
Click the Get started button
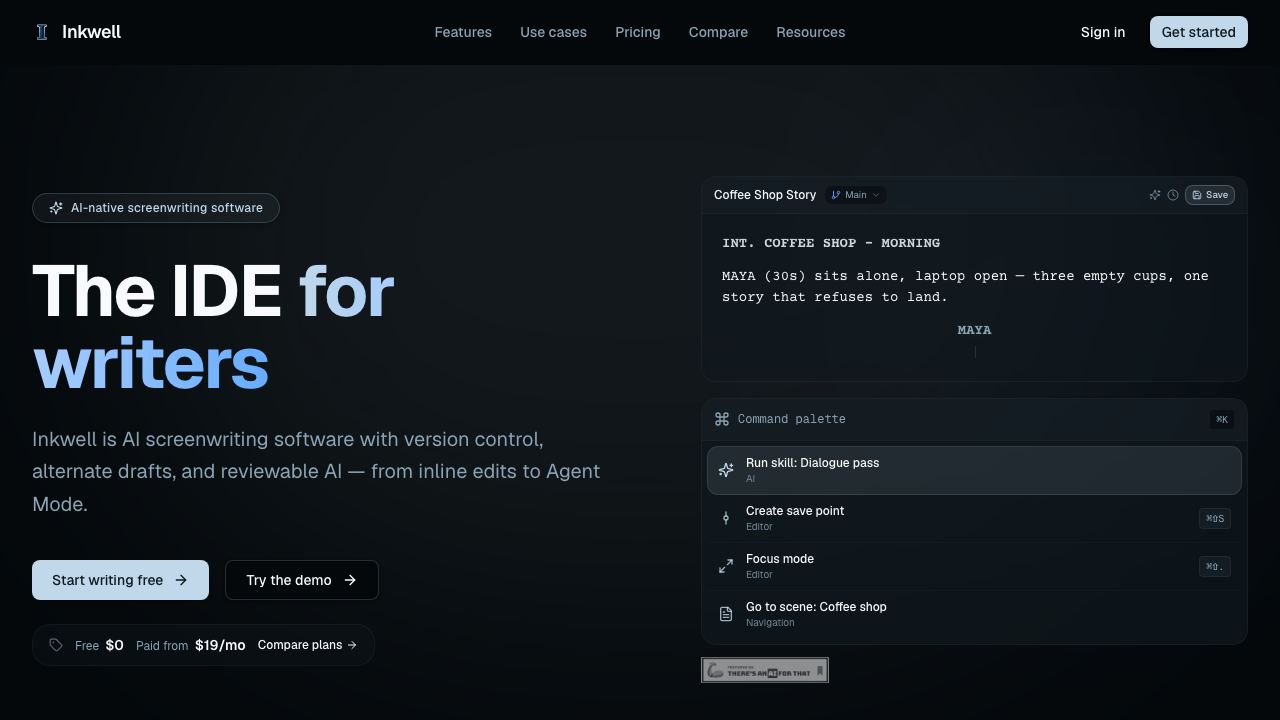coord(1199,32)
